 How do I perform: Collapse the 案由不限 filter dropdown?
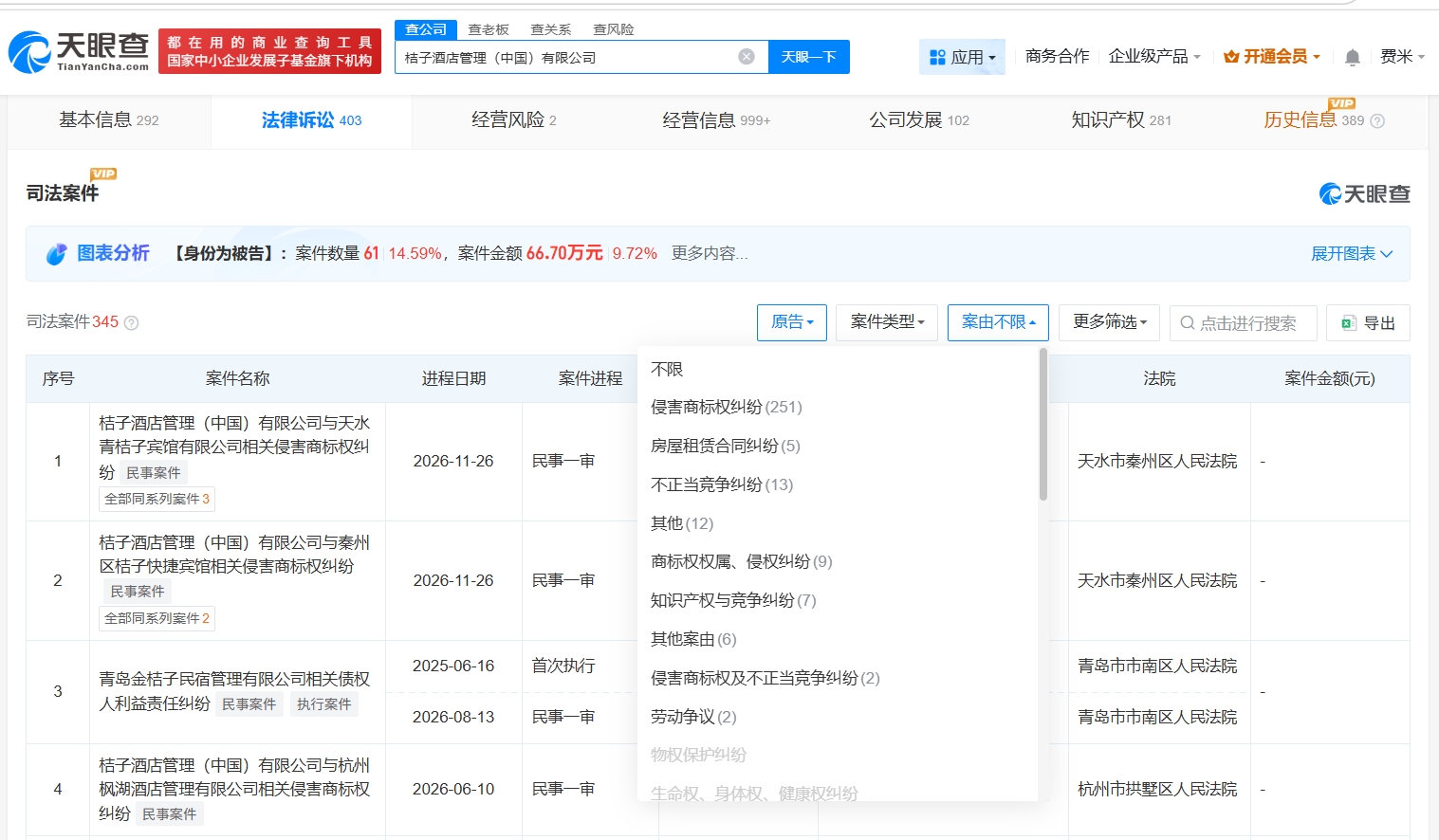click(998, 322)
